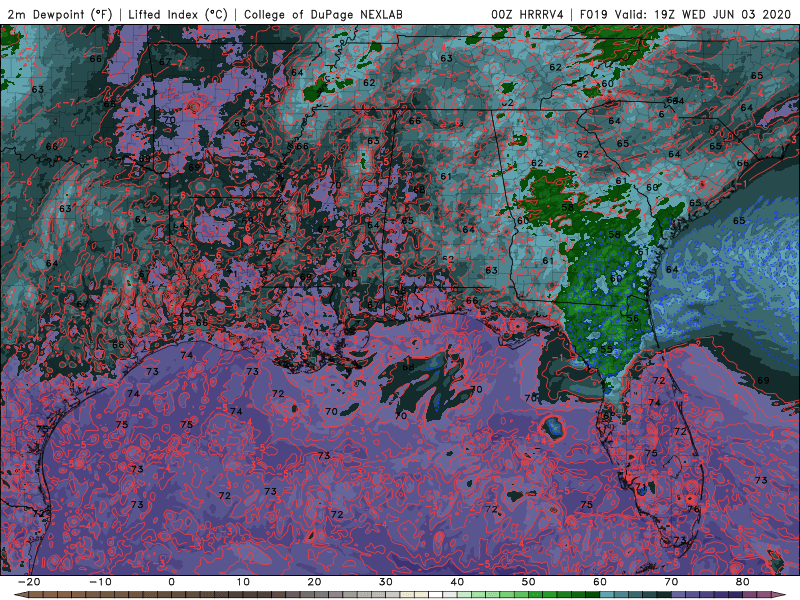
Task: Click the 0 label on the color scale
Action: [171, 582]
